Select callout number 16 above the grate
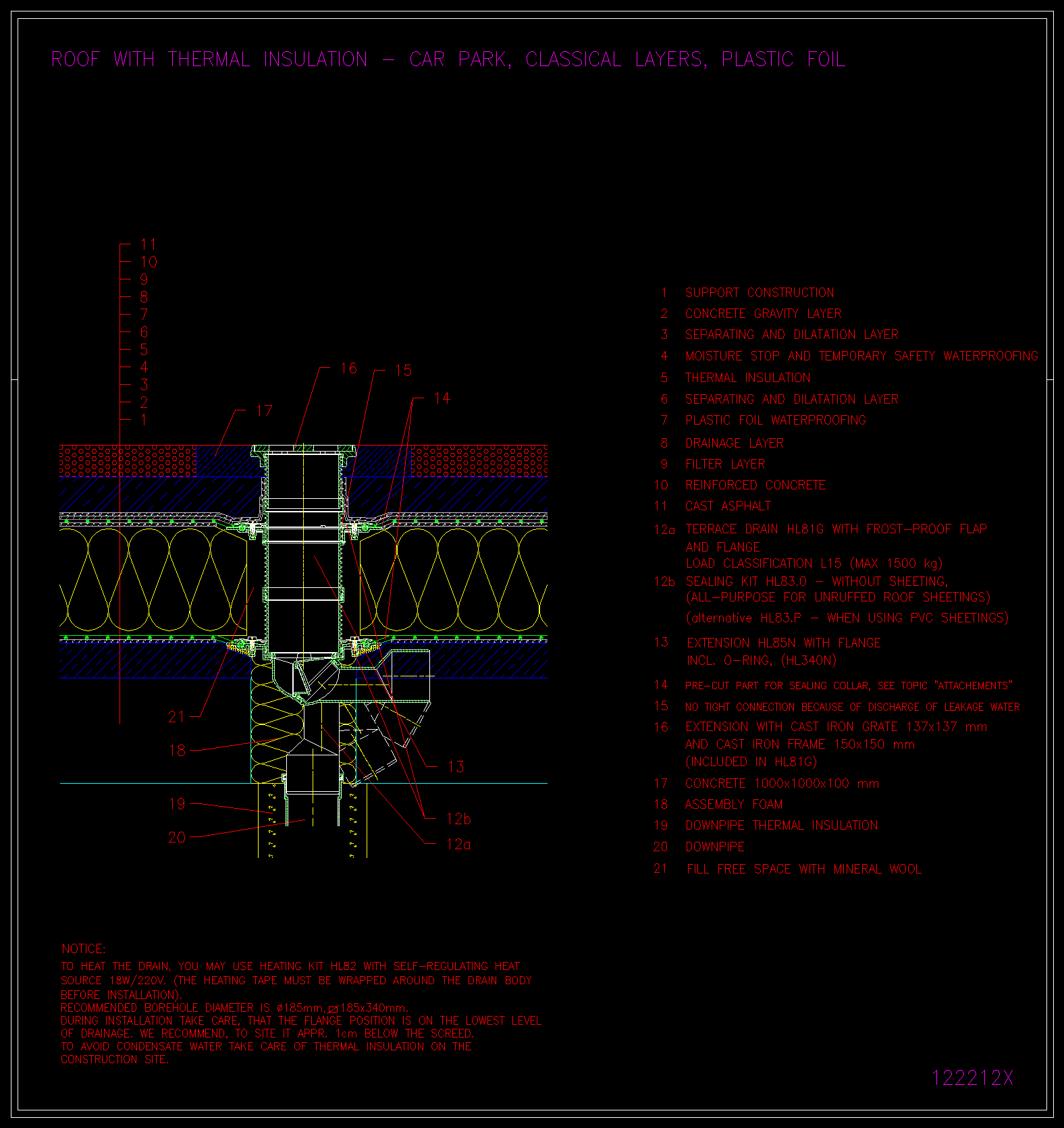This screenshot has width=1064, height=1128. pos(348,369)
